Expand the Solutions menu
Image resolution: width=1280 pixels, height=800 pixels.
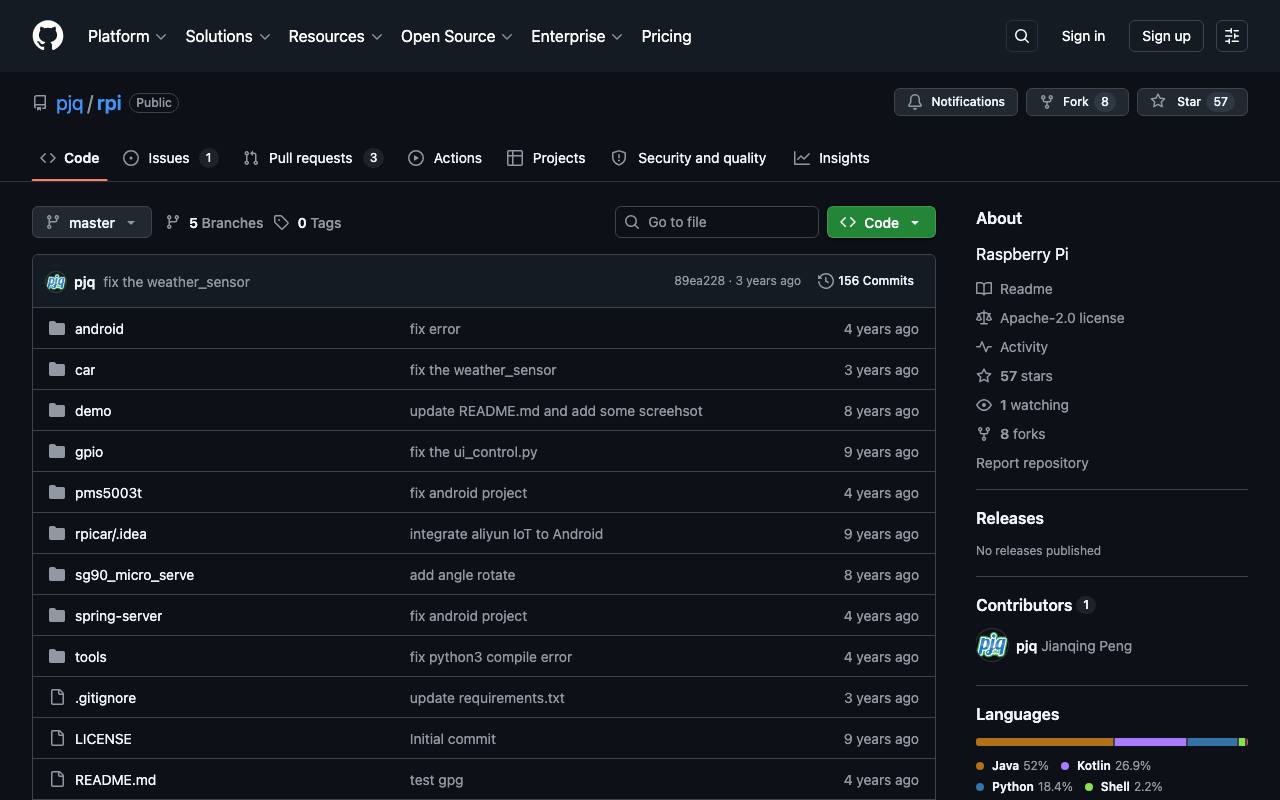[228, 36]
